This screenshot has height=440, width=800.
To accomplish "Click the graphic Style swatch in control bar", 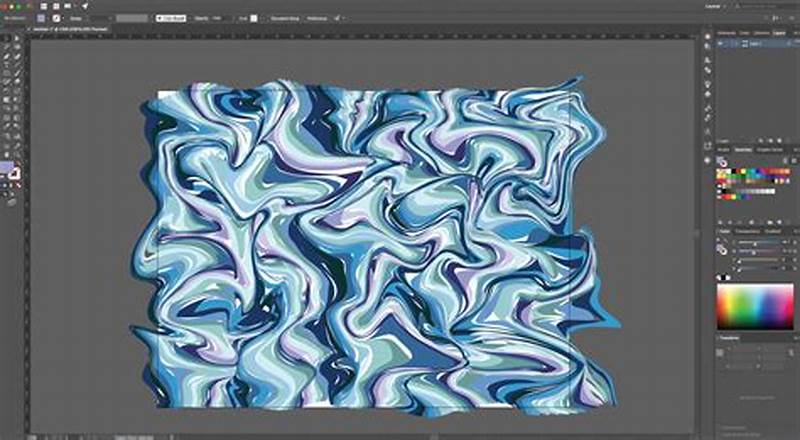I will click(x=254, y=18).
